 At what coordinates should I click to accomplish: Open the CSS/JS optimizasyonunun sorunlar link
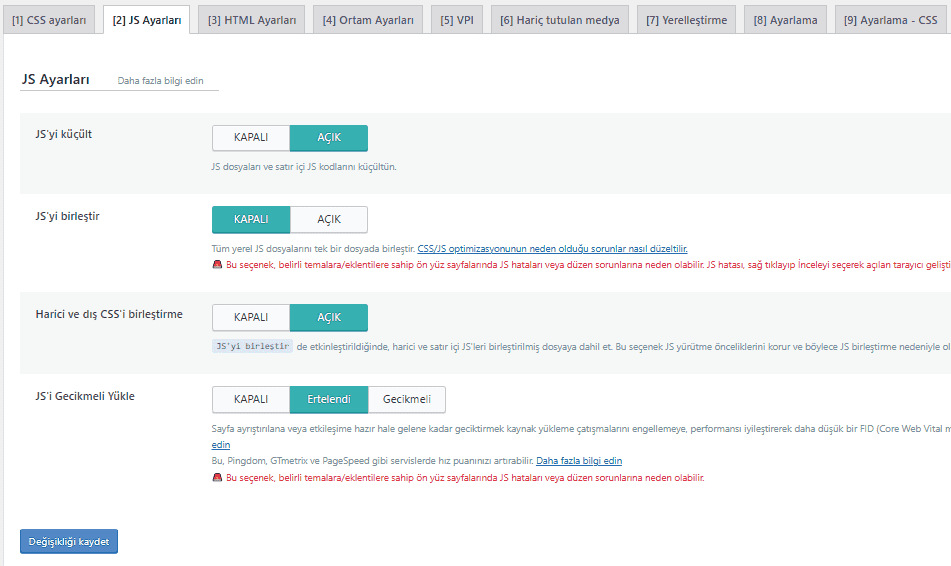click(552, 248)
